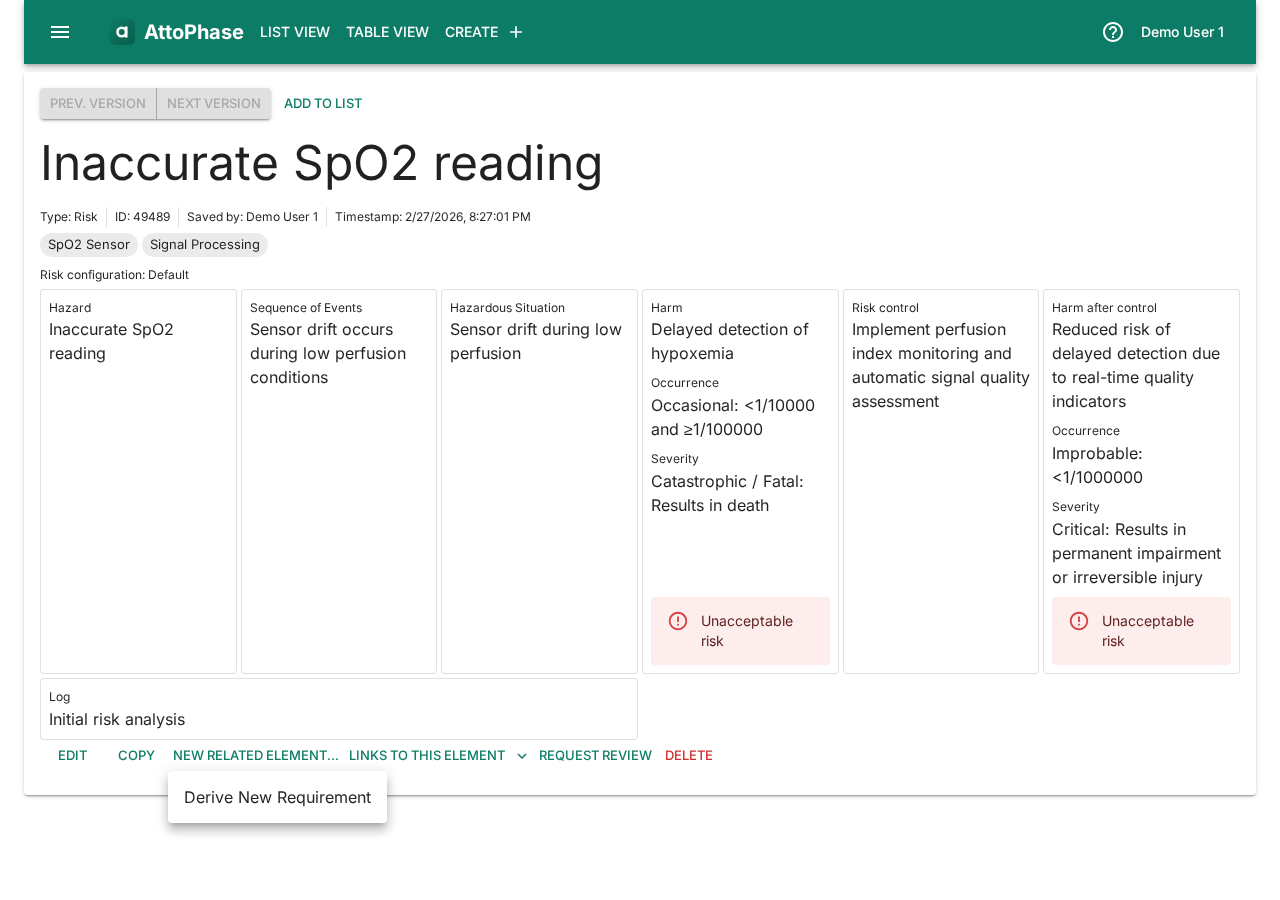The height and width of the screenshot is (900, 1280).
Task: Open the New Related Element dropdown
Action: (x=255, y=756)
